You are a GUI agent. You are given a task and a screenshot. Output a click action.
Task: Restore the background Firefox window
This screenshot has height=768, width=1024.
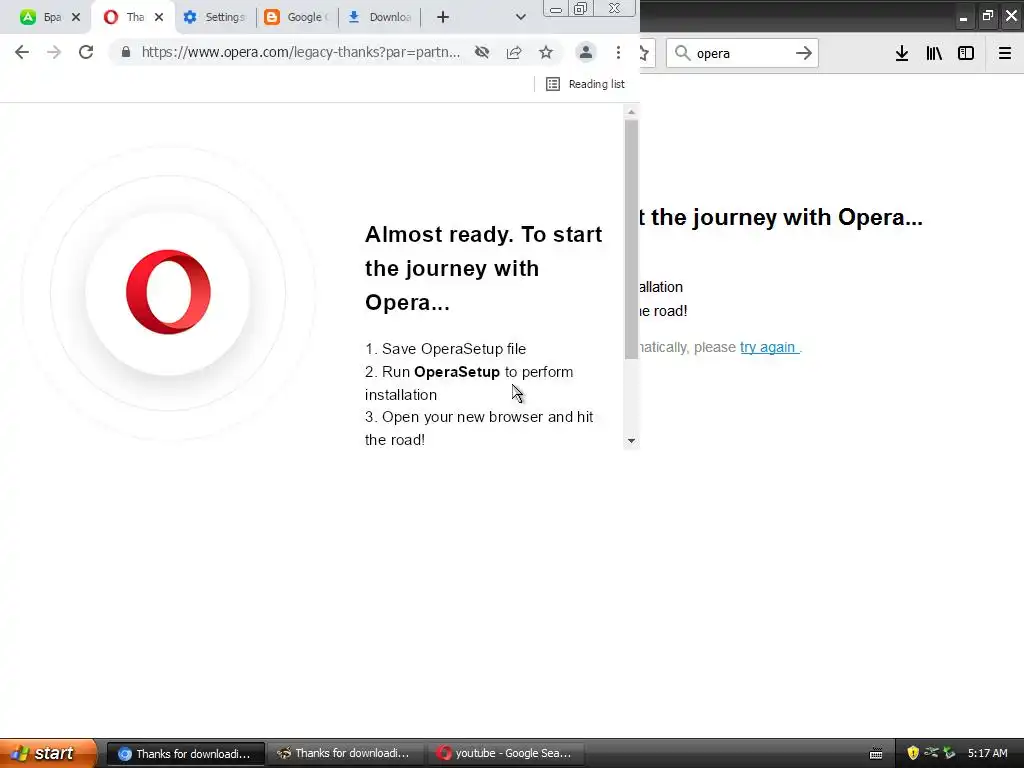pos(987,16)
